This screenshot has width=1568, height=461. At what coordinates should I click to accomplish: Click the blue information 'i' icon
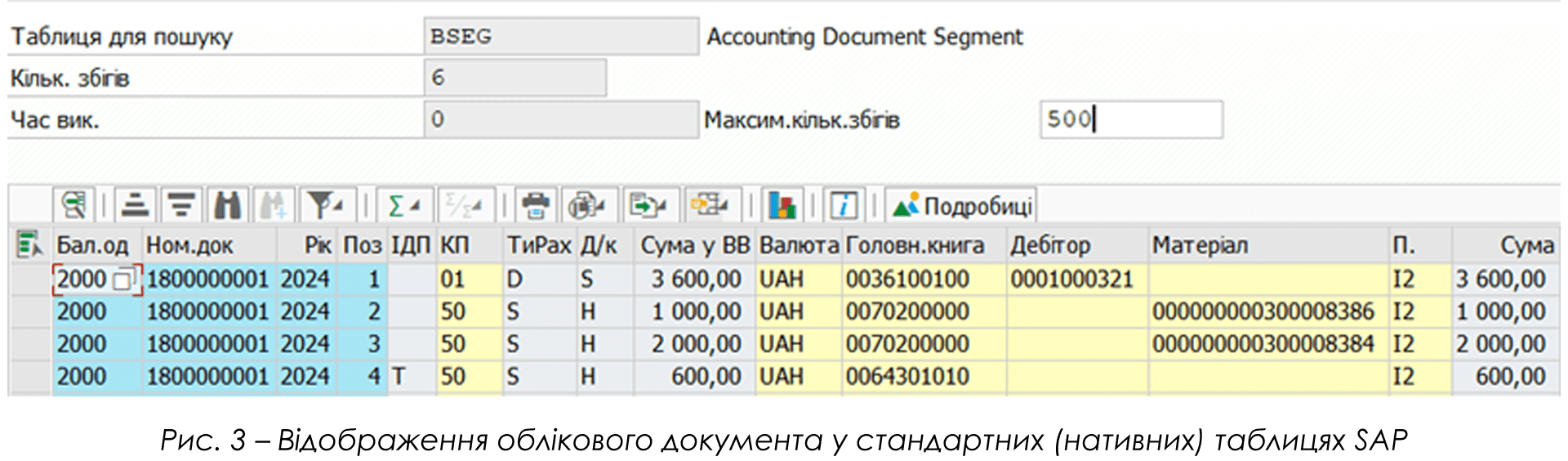(843, 205)
